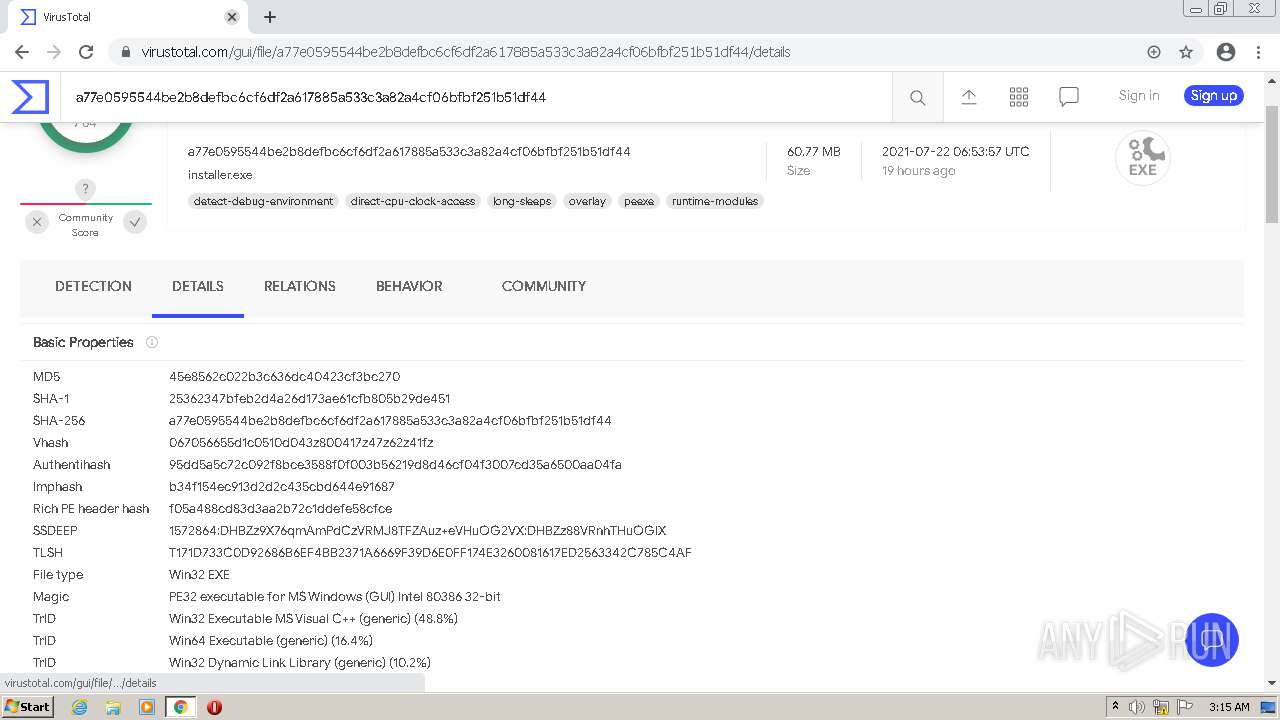The image size is (1280, 720).
Task: Click the SSDEEP value
Action: pos(417,531)
